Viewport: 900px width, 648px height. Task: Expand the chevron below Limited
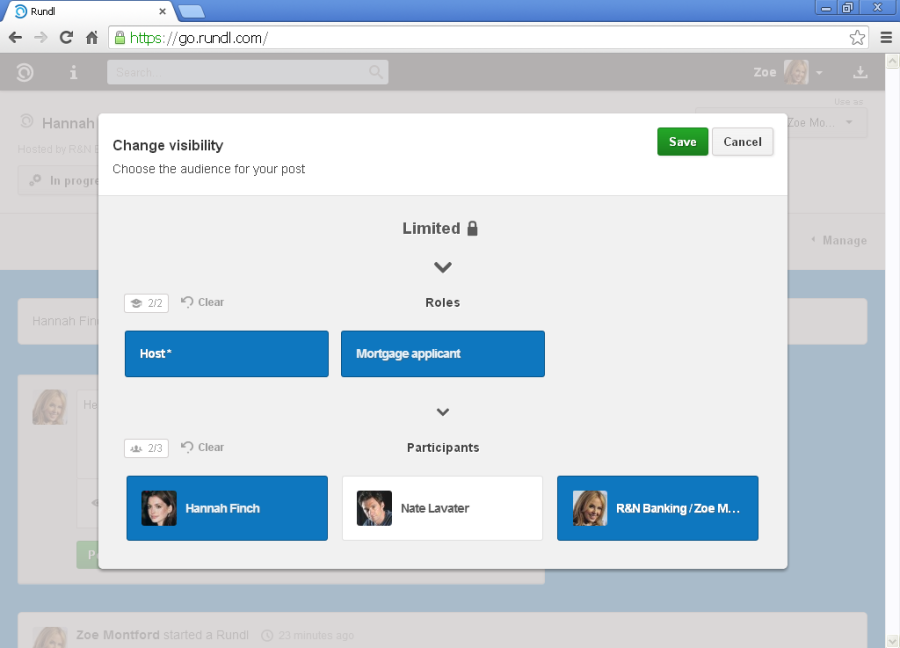point(443,267)
